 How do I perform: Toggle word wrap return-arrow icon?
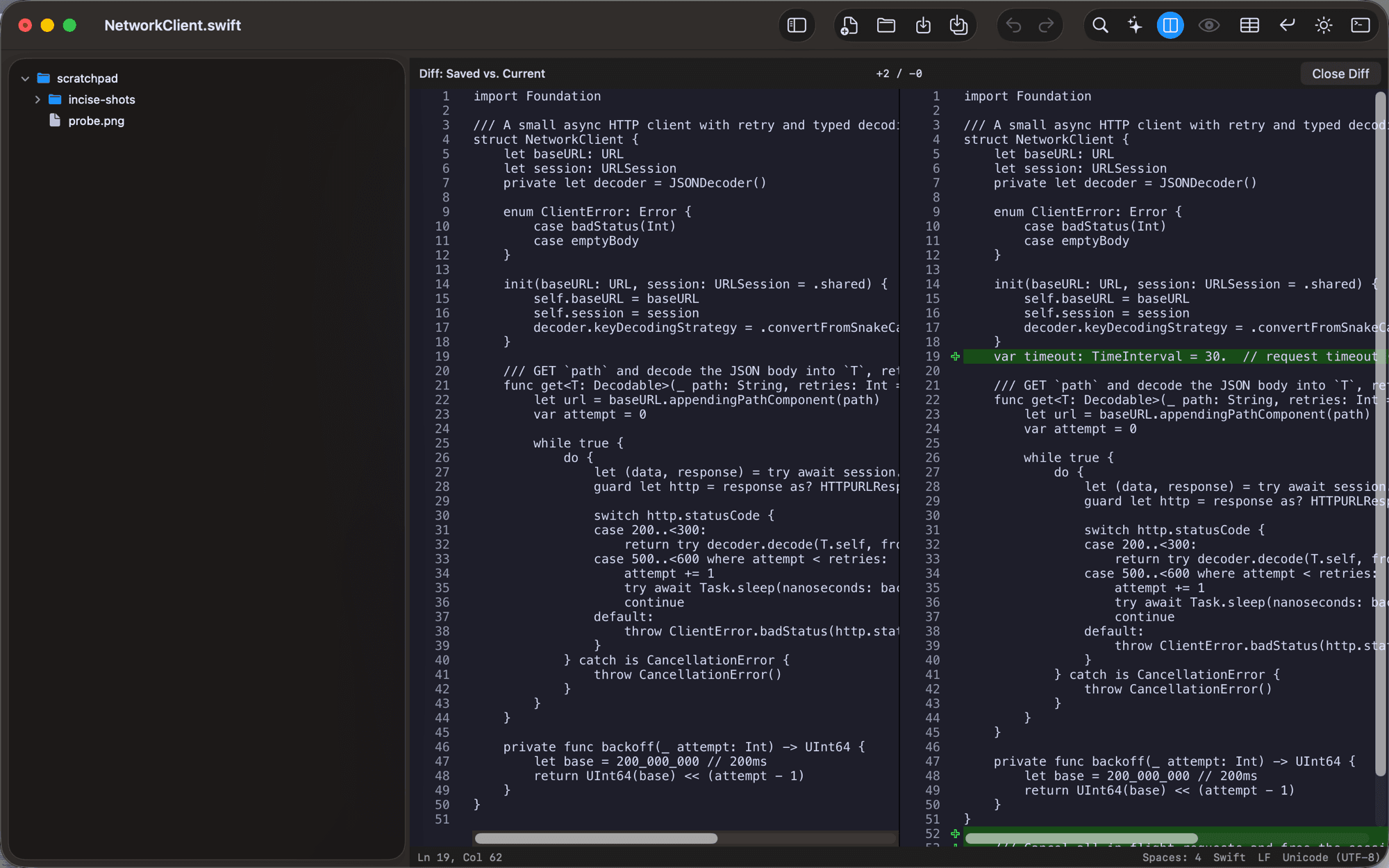click(1287, 26)
